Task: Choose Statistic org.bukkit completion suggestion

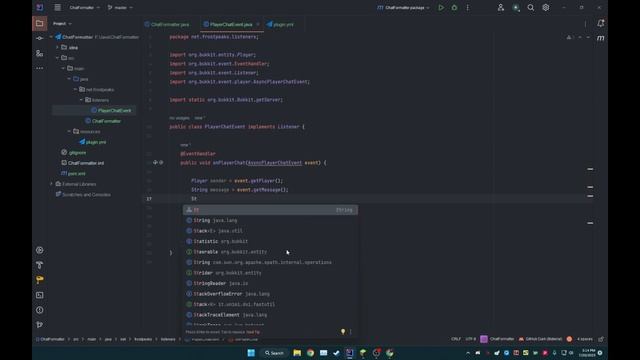Action: [270, 241]
